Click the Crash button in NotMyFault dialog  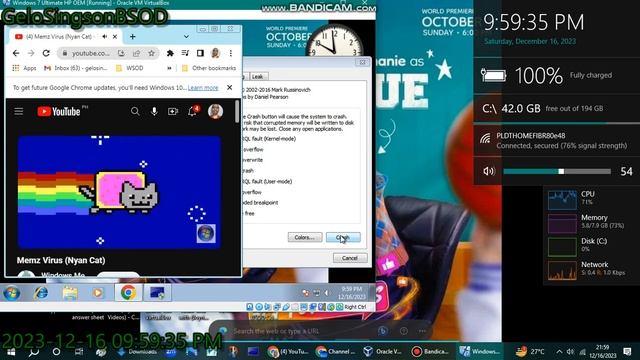click(x=343, y=237)
